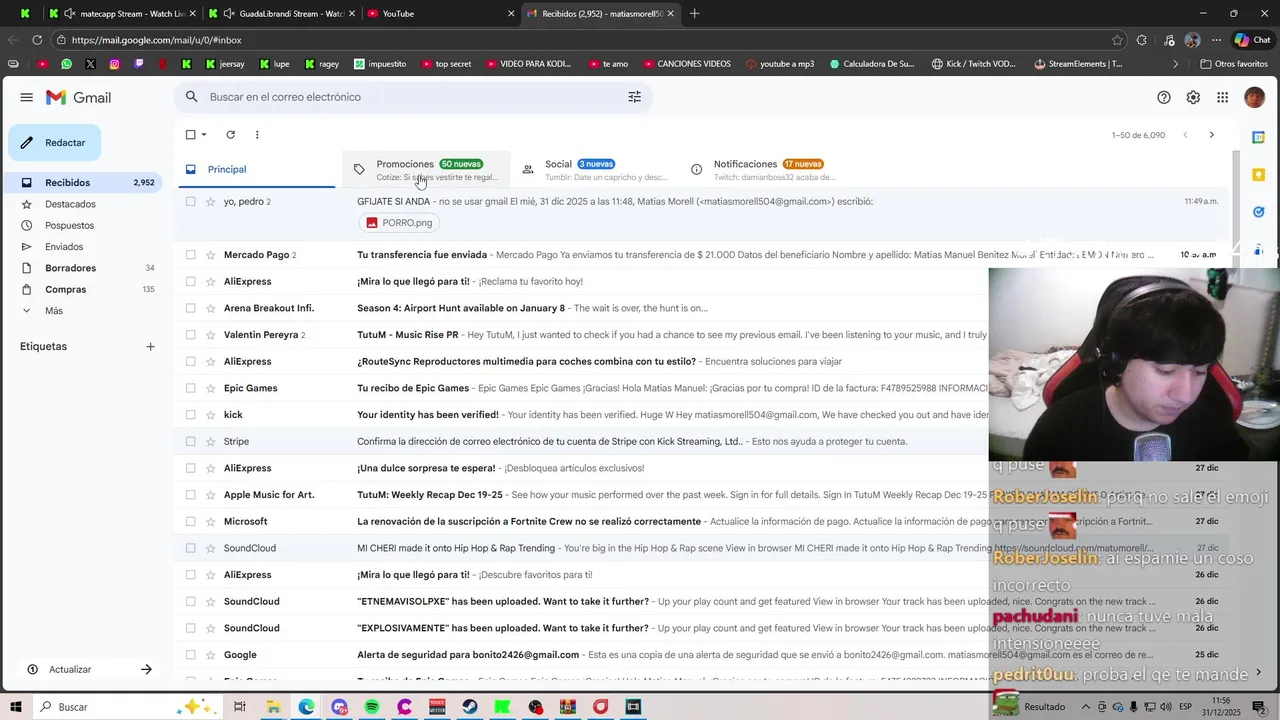Open the More options three-dot menu
Image resolution: width=1280 pixels, height=720 pixels.
(x=257, y=134)
